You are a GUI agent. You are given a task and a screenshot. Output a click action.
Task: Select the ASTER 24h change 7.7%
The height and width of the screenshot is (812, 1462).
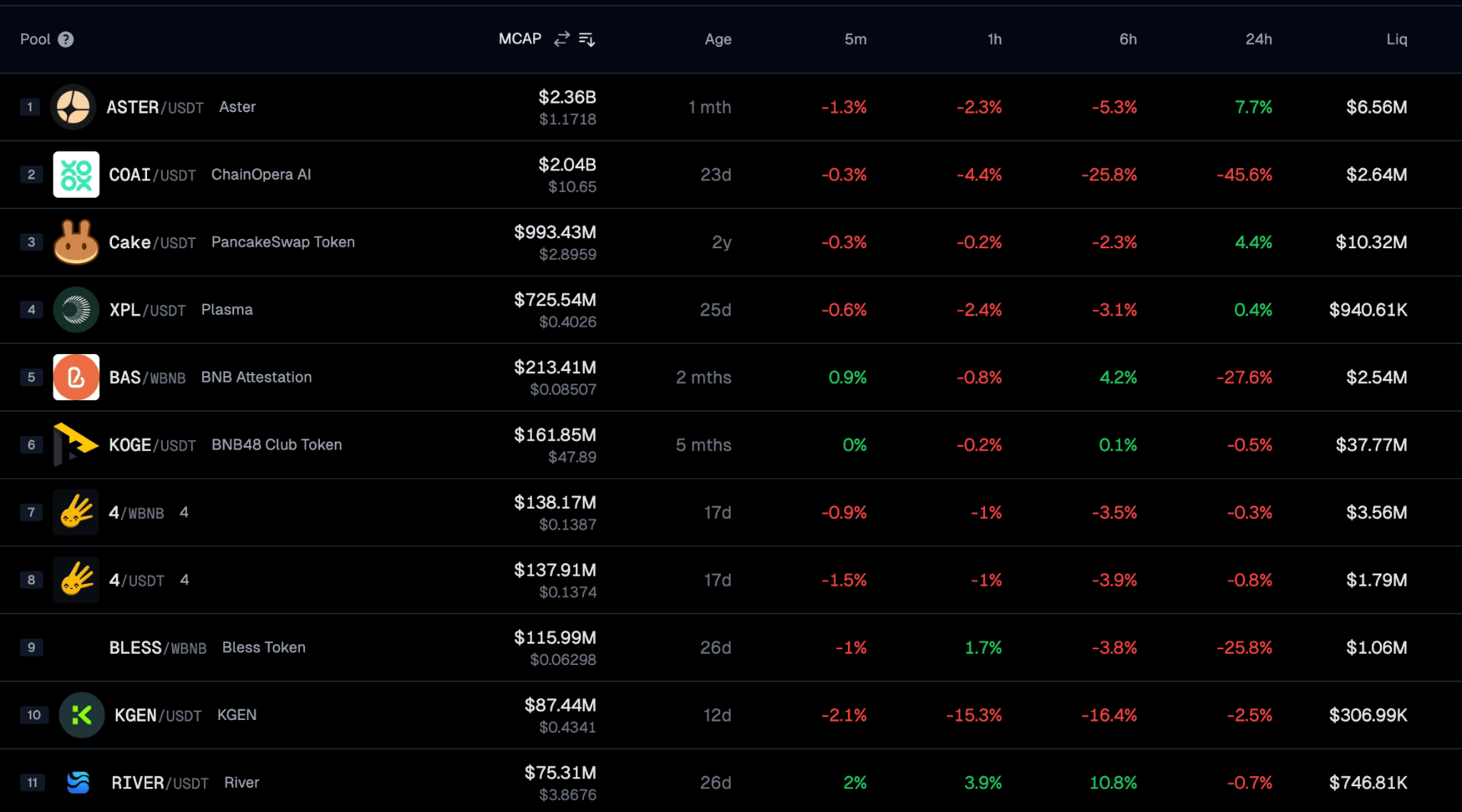1253,107
